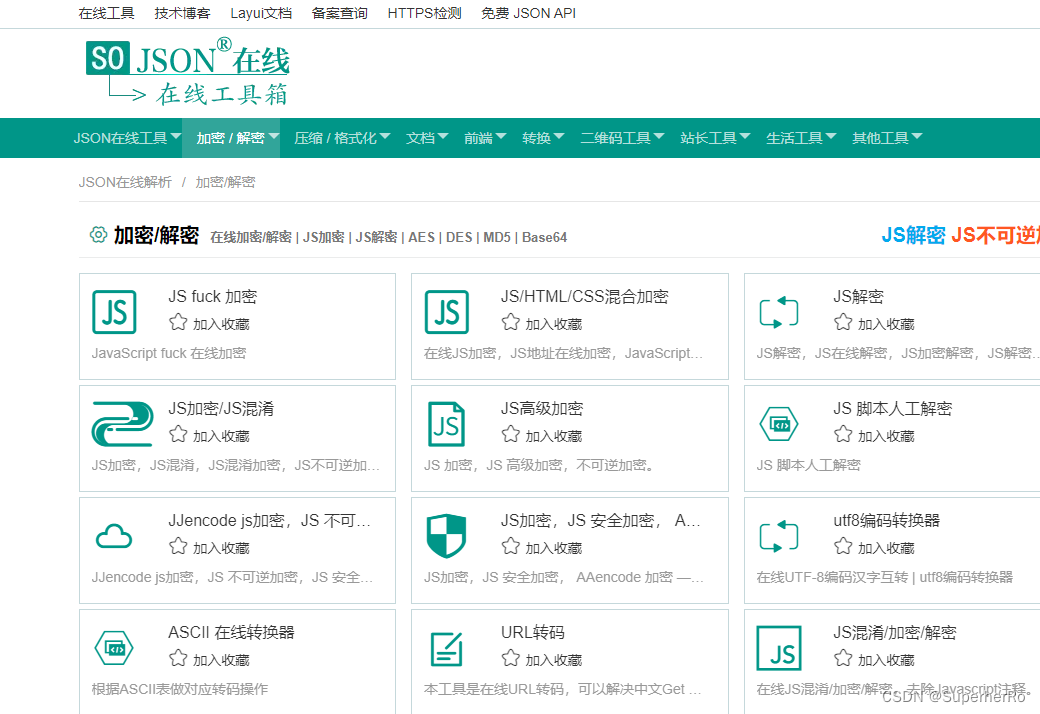The height and width of the screenshot is (714, 1040).
Task: Expand the 文档 dropdown menu
Action: pos(427,138)
